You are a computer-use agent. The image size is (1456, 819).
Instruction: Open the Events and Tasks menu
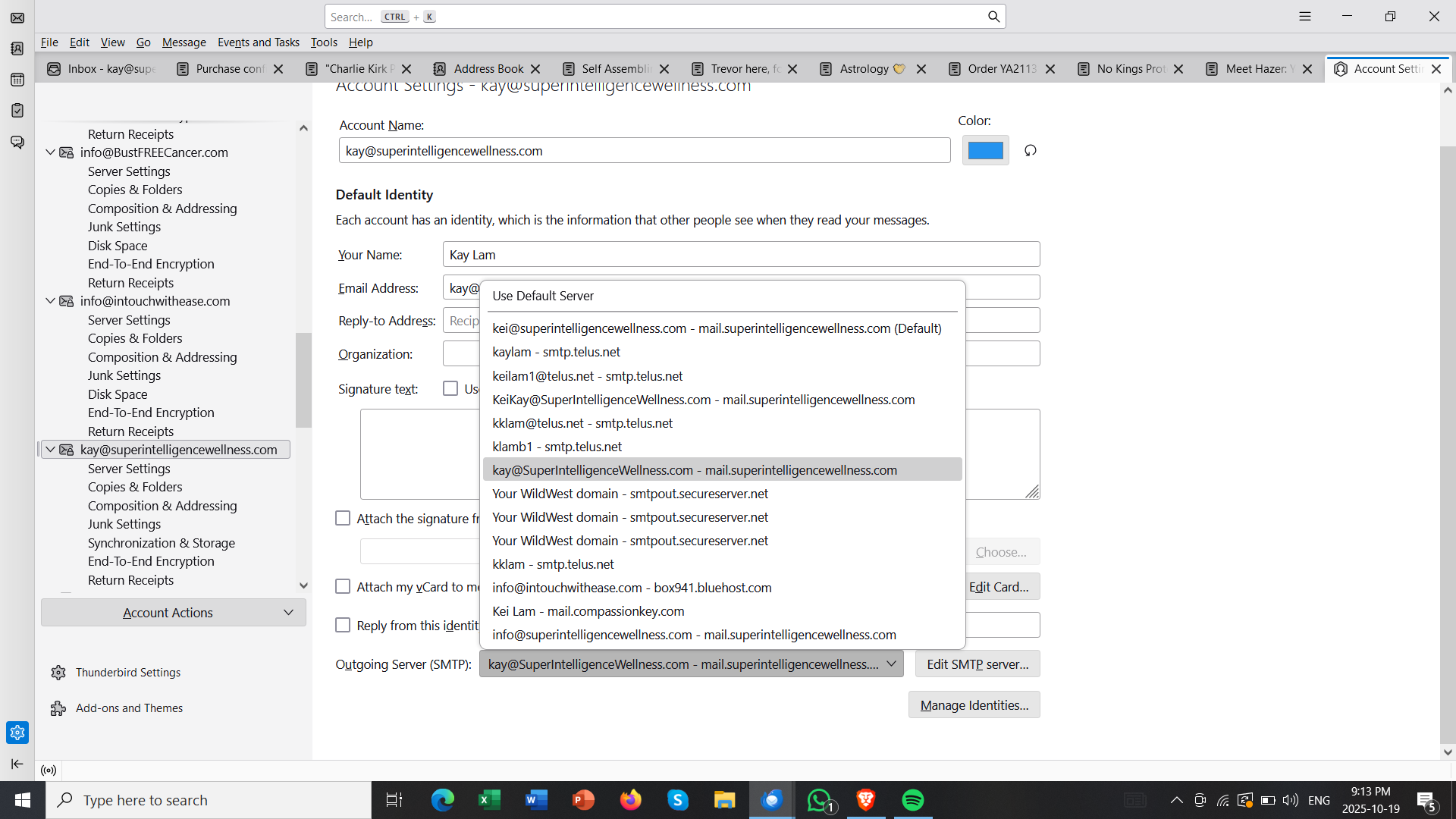click(258, 42)
